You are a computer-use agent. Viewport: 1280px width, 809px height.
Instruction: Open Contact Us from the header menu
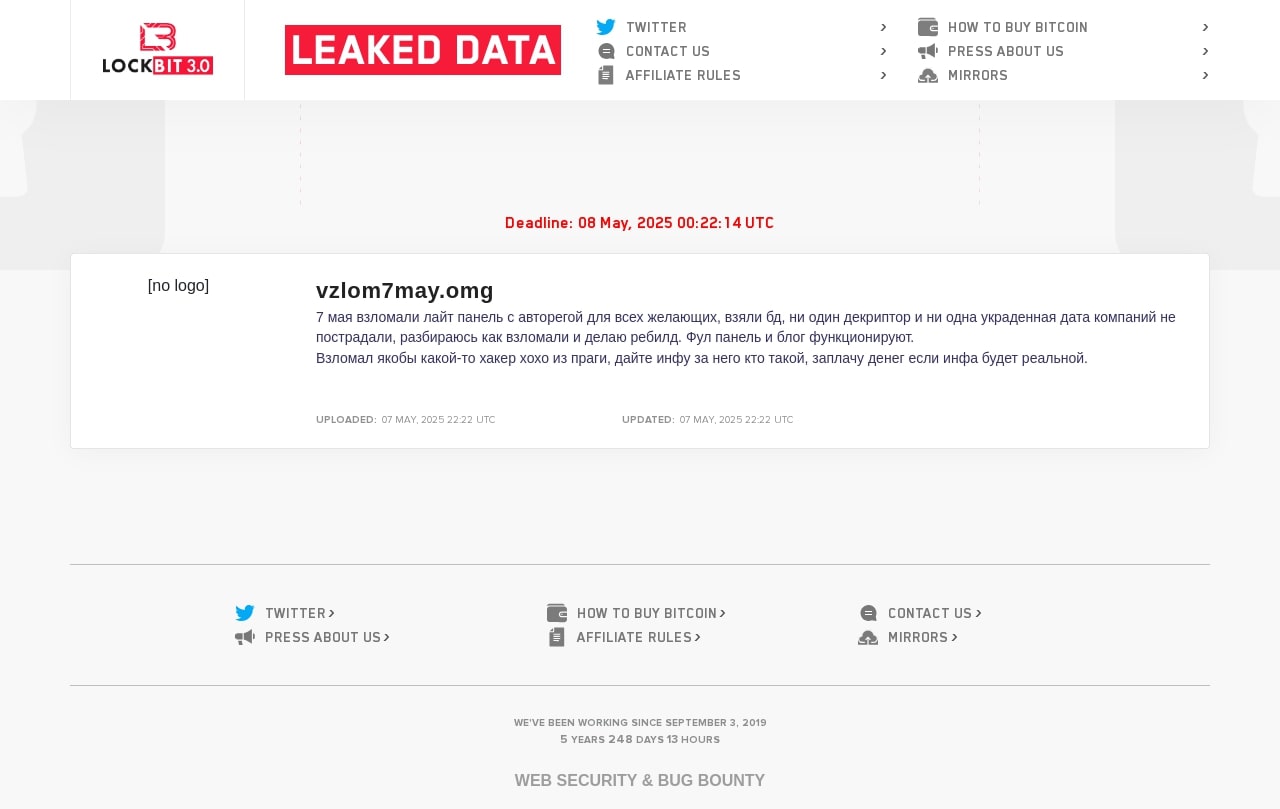click(668, 51)
